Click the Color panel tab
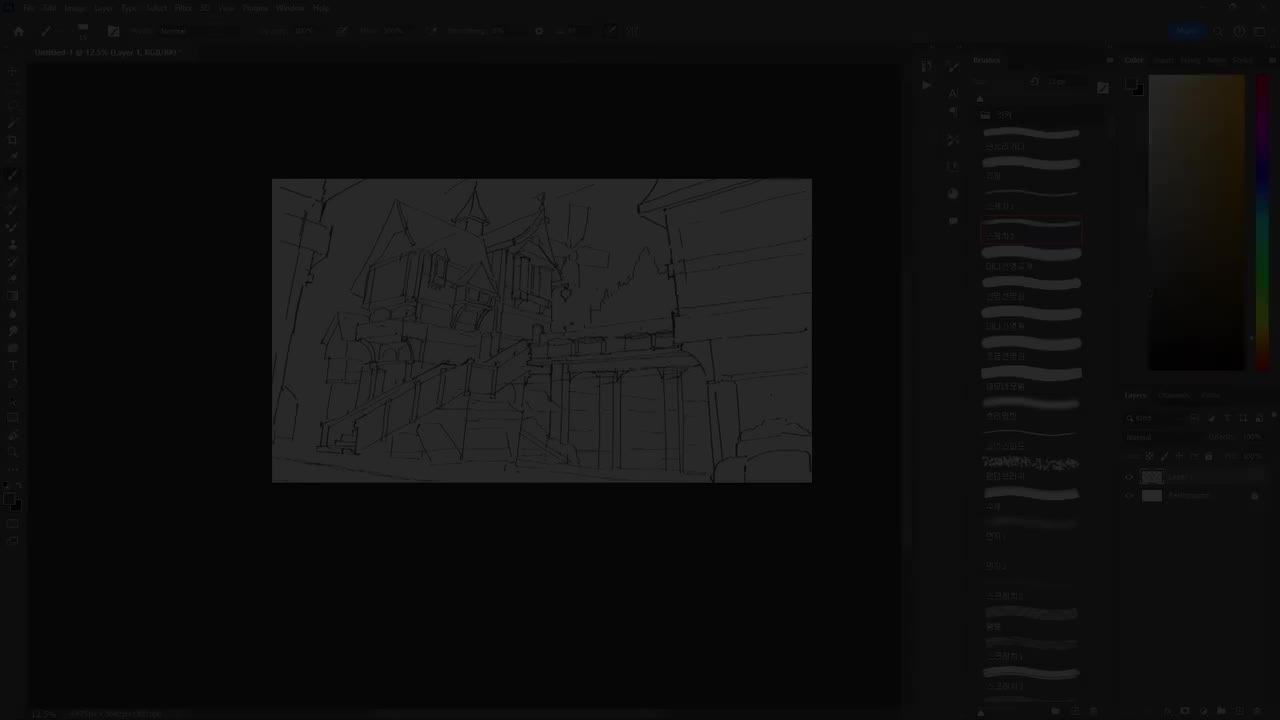The width and height of the screenshot is (1280, 720). 1134,60
